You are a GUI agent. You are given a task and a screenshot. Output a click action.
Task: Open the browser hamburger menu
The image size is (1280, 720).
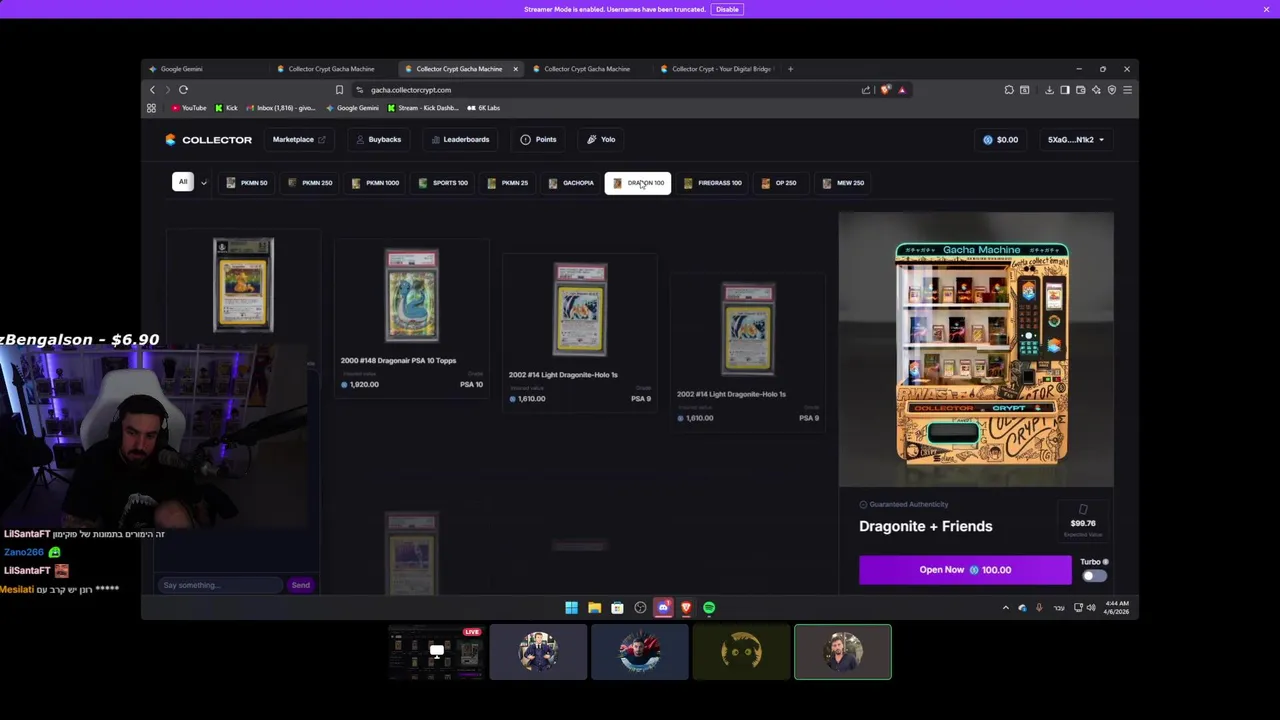pyautogui.click(x=1127, y=90)
